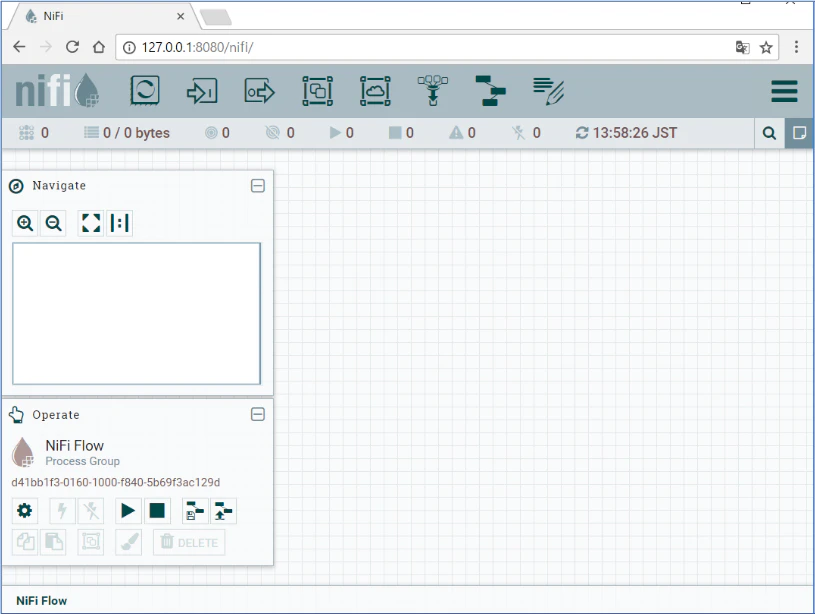815x614 pixels.
Task: Start the NiFi Flow with play button
Action: [127, 511]
